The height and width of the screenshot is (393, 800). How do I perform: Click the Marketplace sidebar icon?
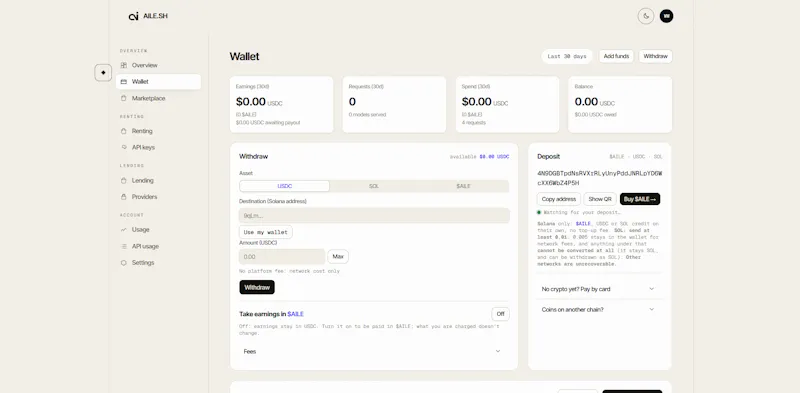123,98
